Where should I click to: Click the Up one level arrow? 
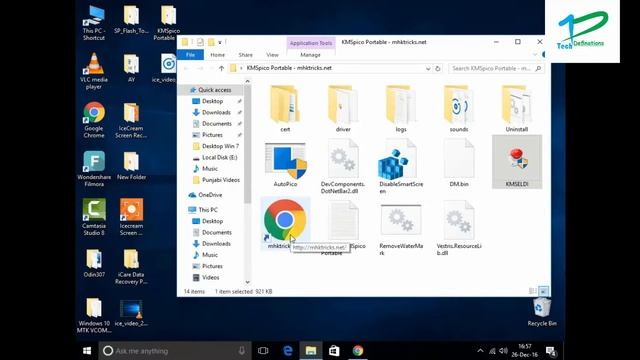221,69
